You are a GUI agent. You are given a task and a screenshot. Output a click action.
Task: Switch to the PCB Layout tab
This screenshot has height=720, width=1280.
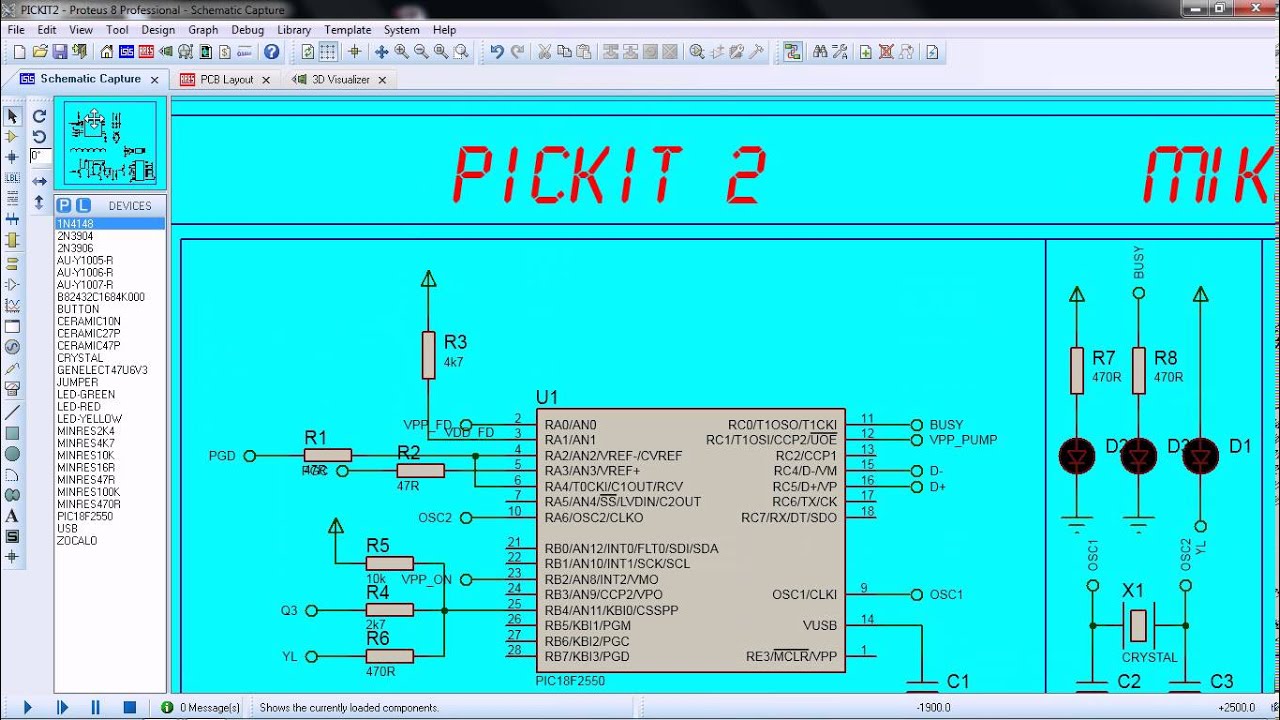pos(226,79)
